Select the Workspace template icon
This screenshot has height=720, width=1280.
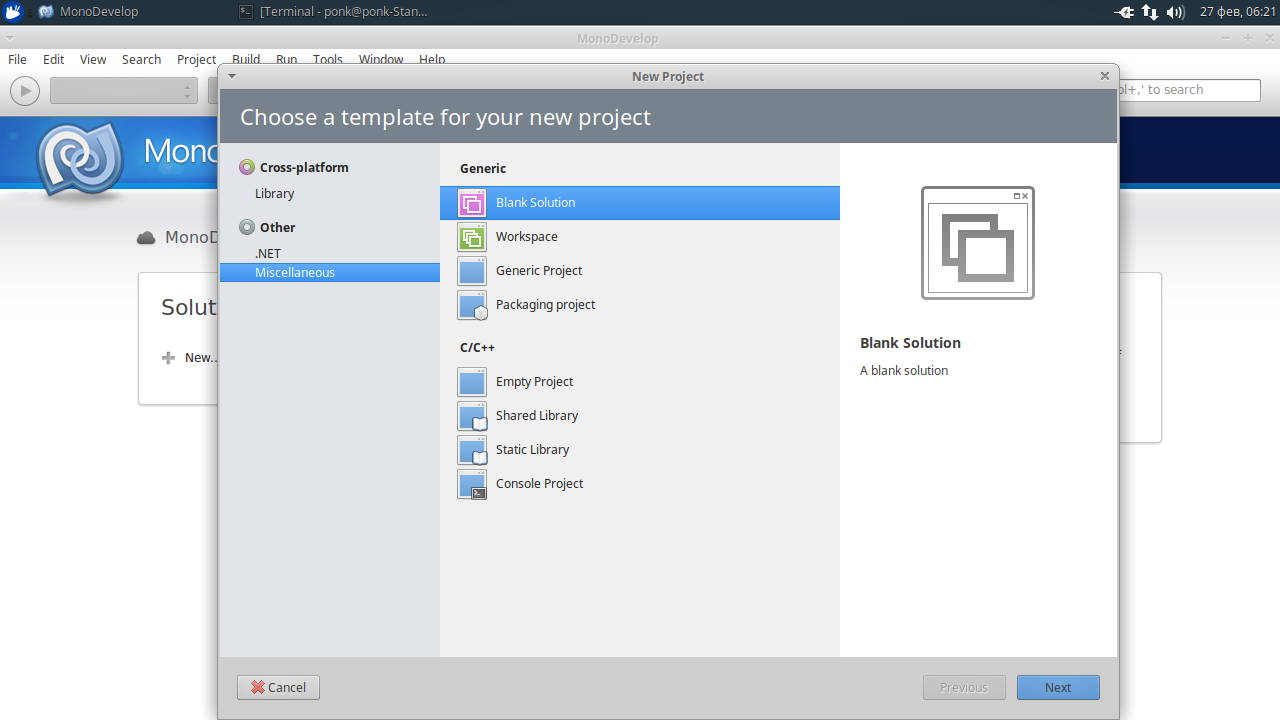[x=472, y=237]
